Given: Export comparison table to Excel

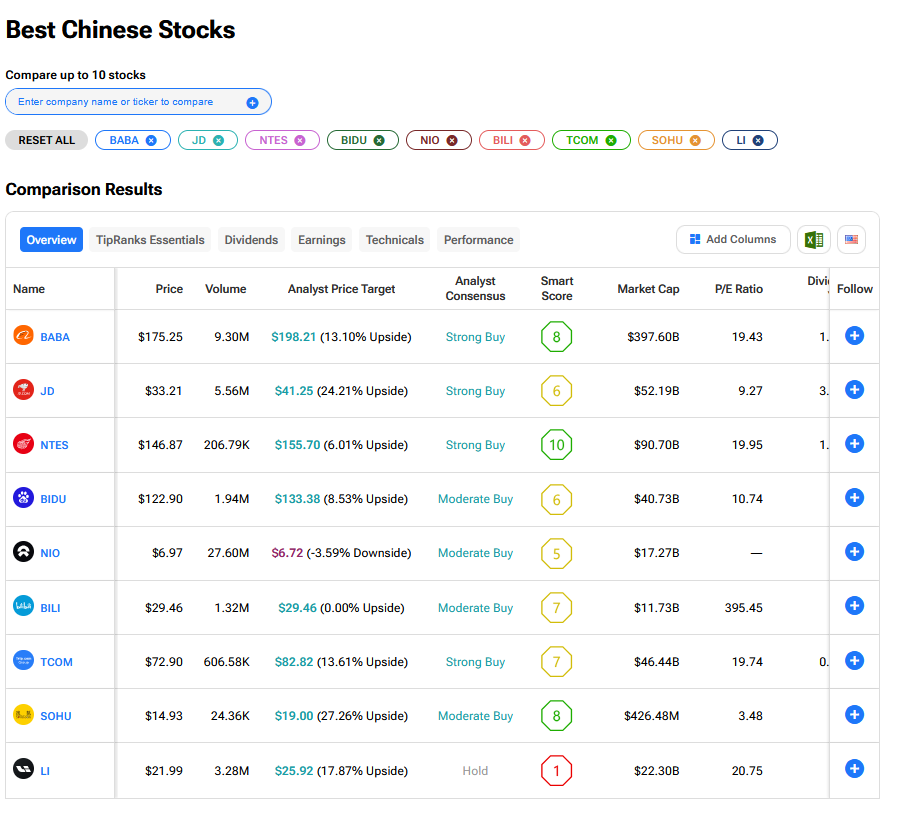Looking at the screenshot, I should (x=814, y=240).
